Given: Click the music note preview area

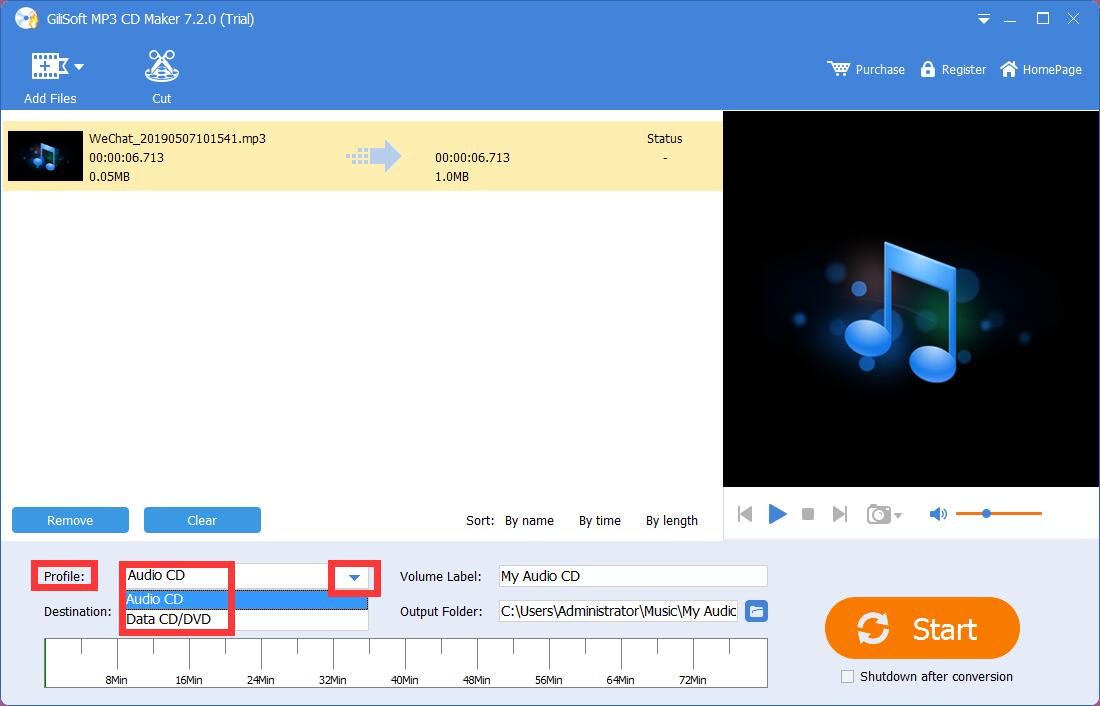Looking at the screenshot, I should click(x=911, y=299).
